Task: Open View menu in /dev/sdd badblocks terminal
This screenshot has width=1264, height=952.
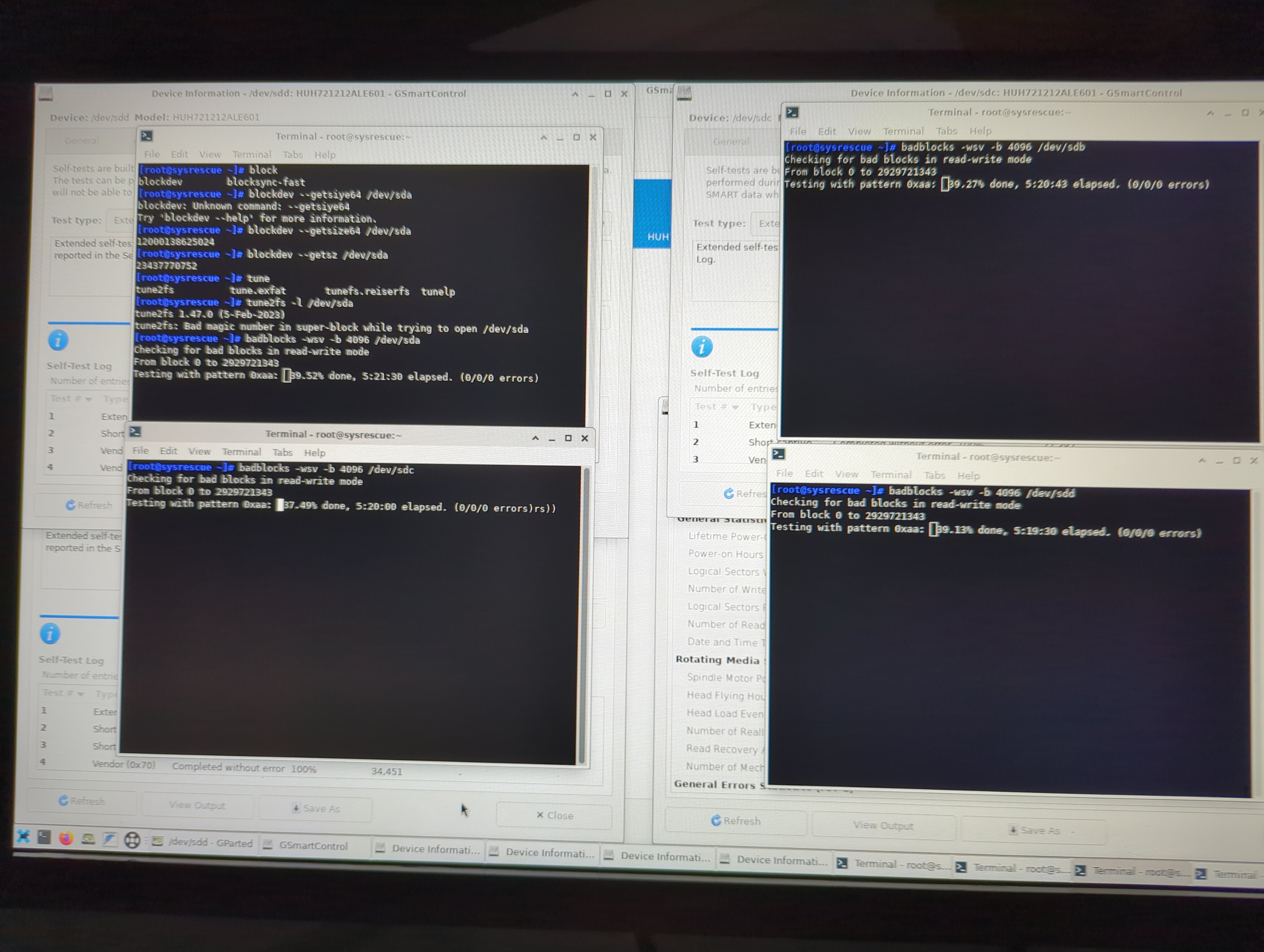Action: tap(846, 474)
